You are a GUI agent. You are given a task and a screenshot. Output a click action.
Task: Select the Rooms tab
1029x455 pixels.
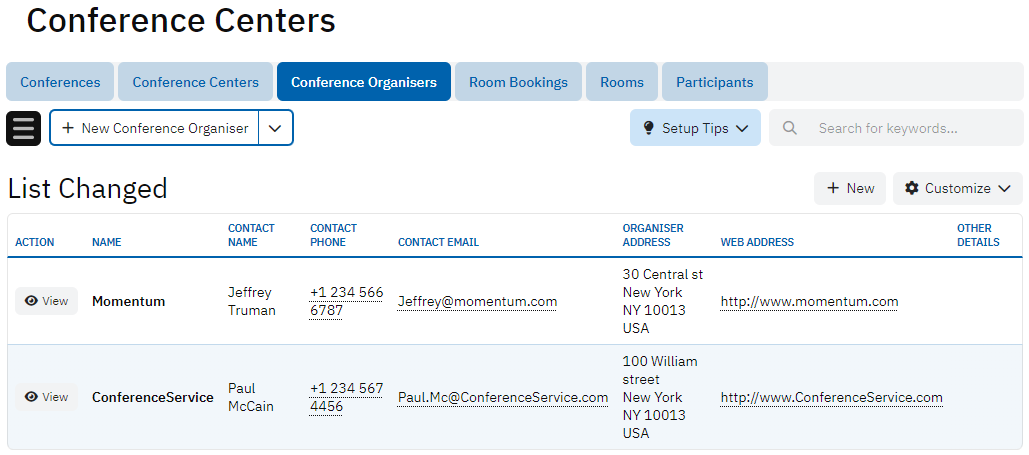coord(622,82)
